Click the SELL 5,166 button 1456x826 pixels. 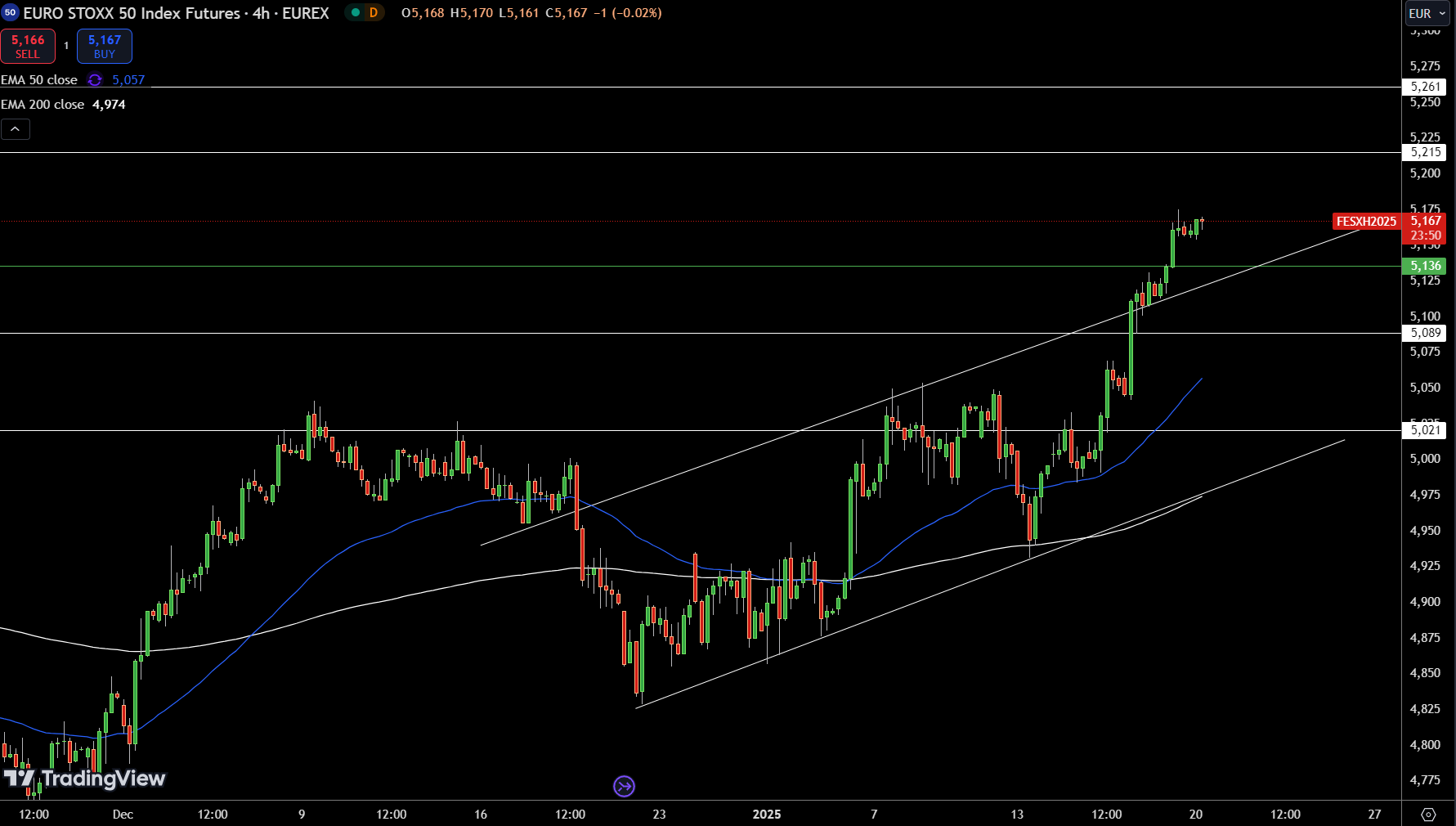[x=28, y=47]
